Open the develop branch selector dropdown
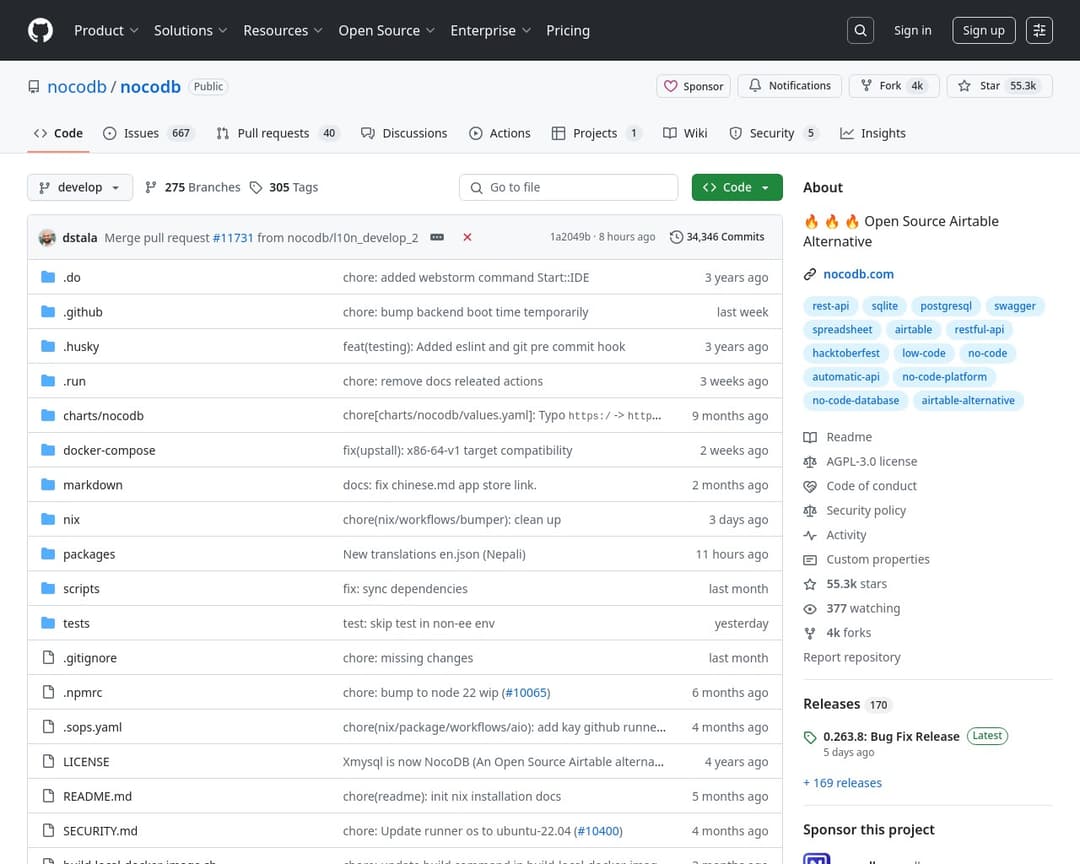 click(80, 187)
